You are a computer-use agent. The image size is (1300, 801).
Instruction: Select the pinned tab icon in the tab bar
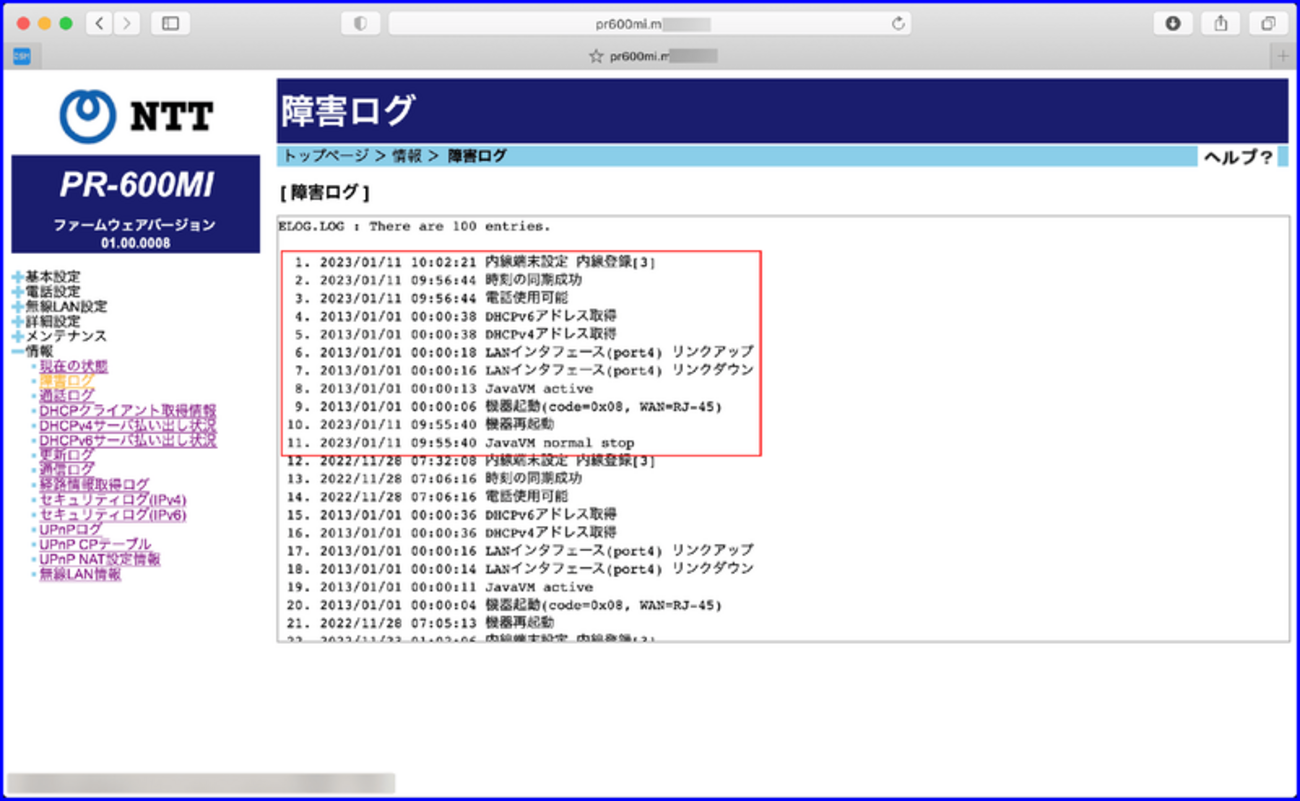[x=21, y=57]
